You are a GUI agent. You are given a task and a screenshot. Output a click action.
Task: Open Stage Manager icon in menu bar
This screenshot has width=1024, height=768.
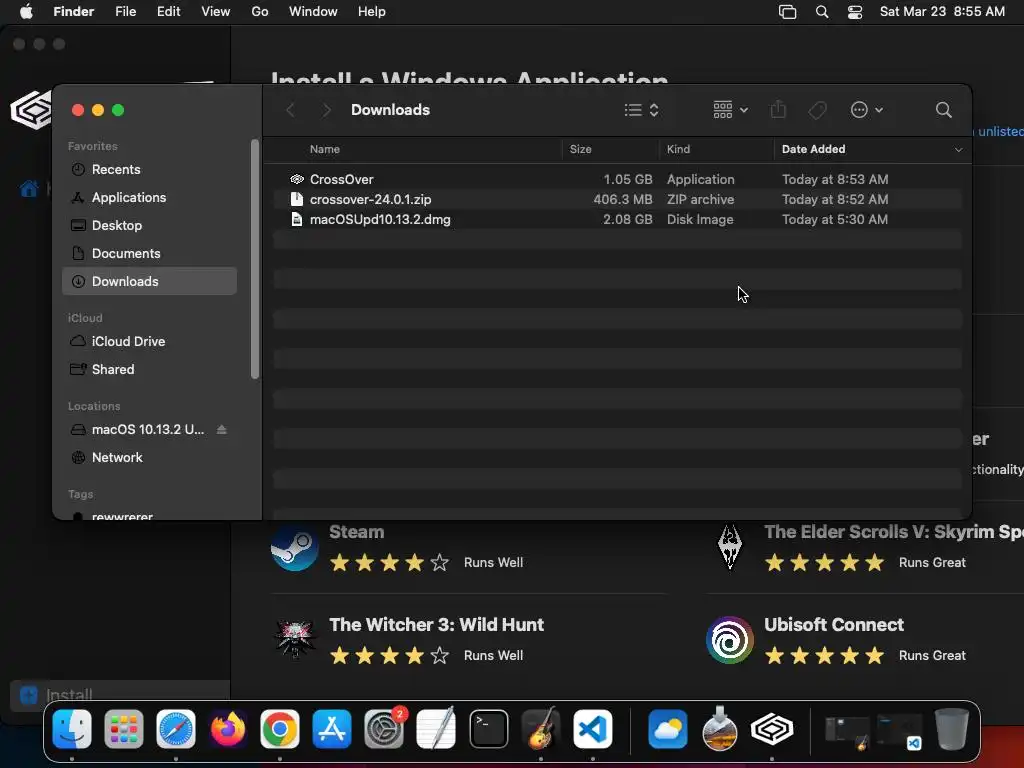[788, 12]
